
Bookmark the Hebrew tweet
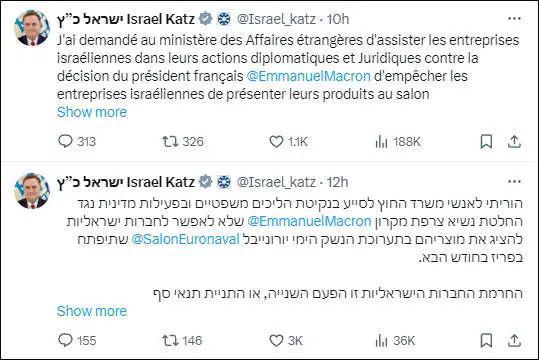[x=486, y=341]
